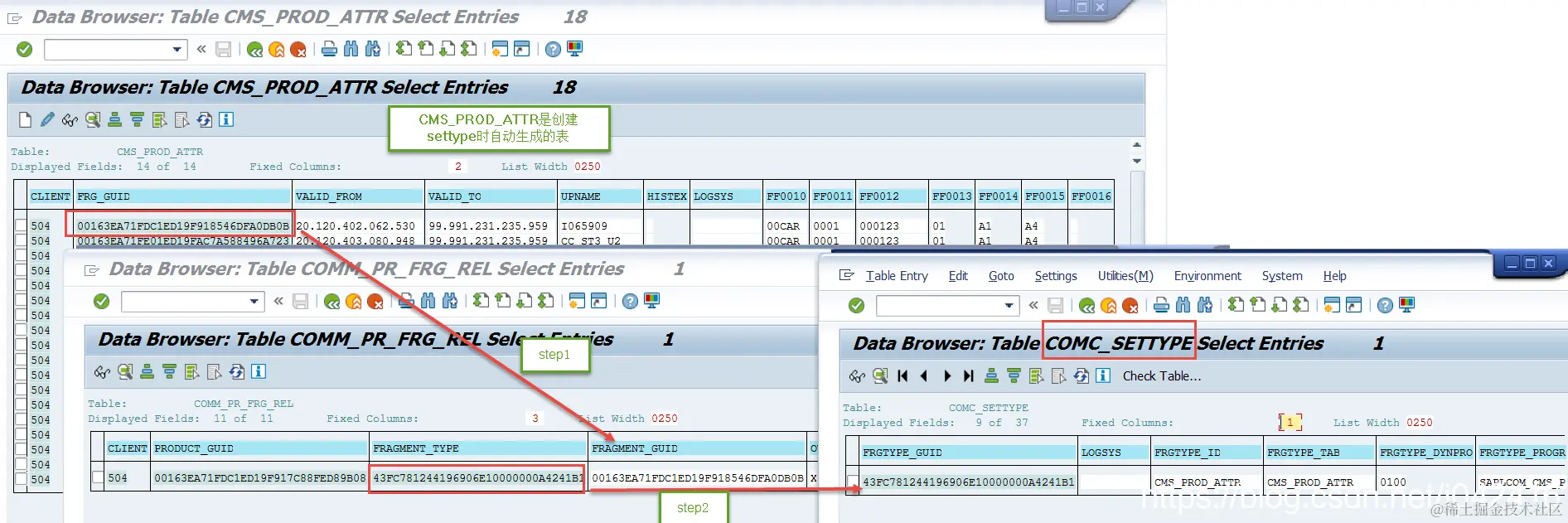Click FRGTYPE_TAB column header in COMC_SETTYPE table
Viewport: 1568px width, 523px height.
1319,453
